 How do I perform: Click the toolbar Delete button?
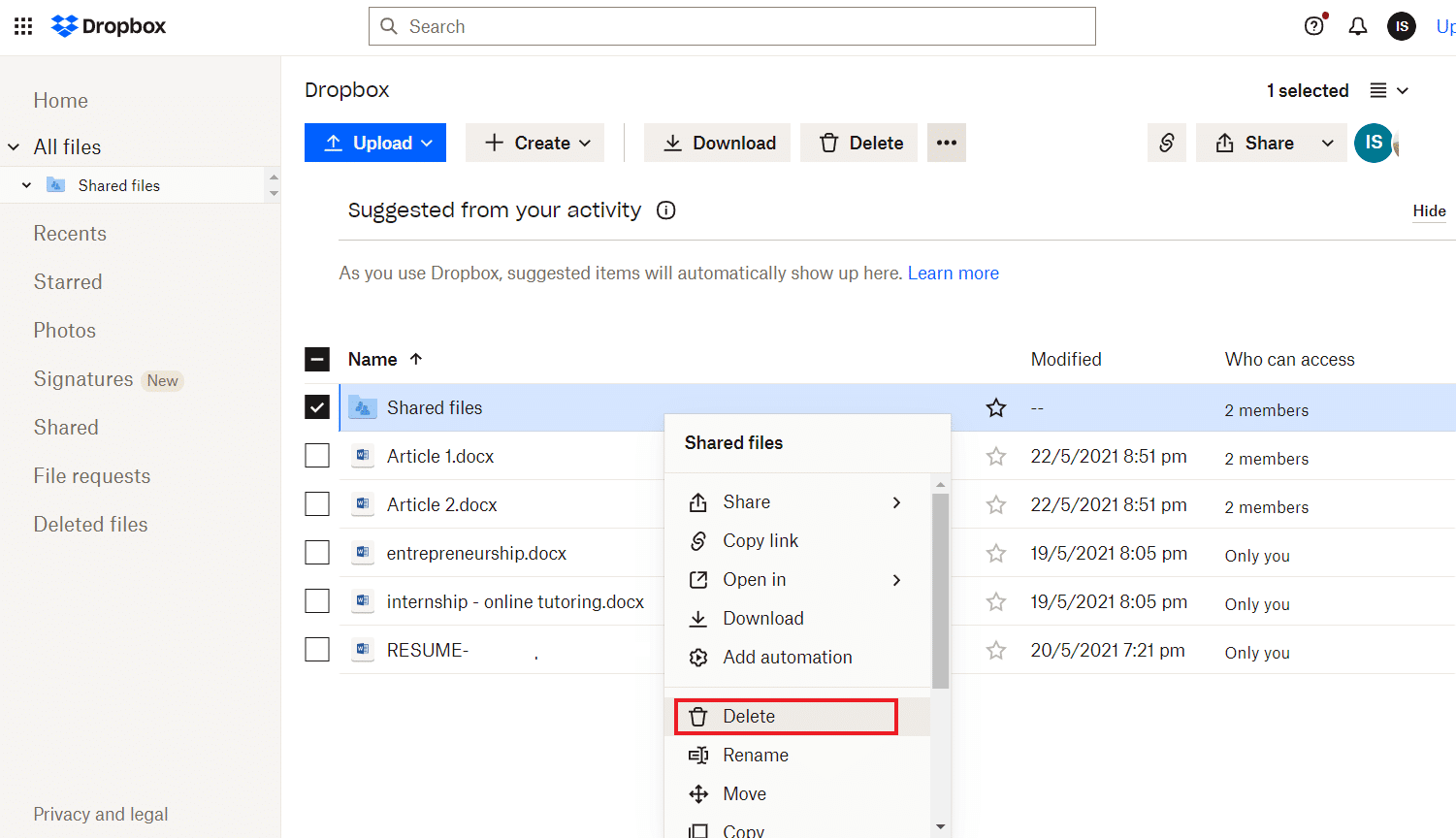pyautogui.click(x=858, y=143)
